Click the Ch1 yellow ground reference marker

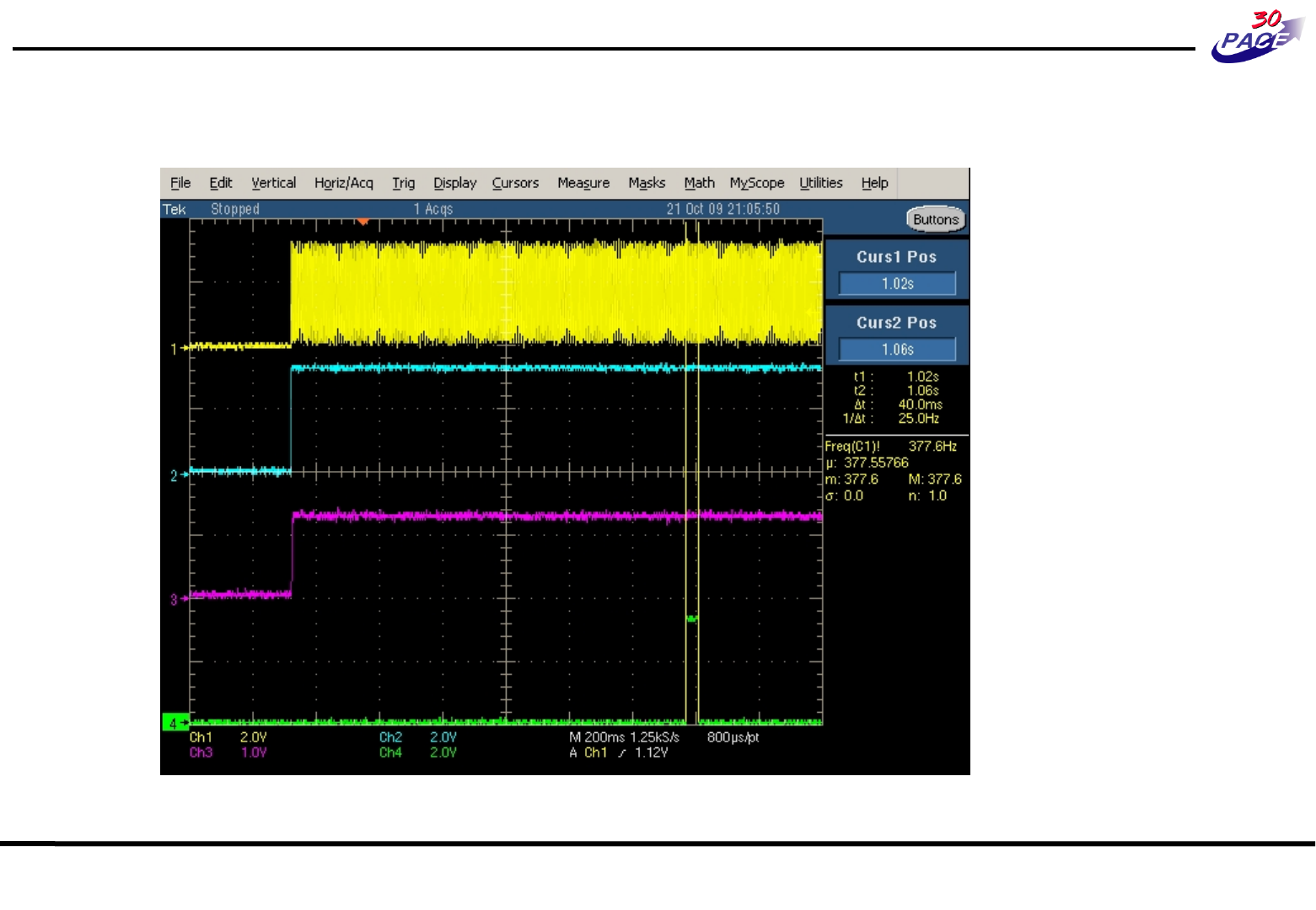[x=175, y=348]
